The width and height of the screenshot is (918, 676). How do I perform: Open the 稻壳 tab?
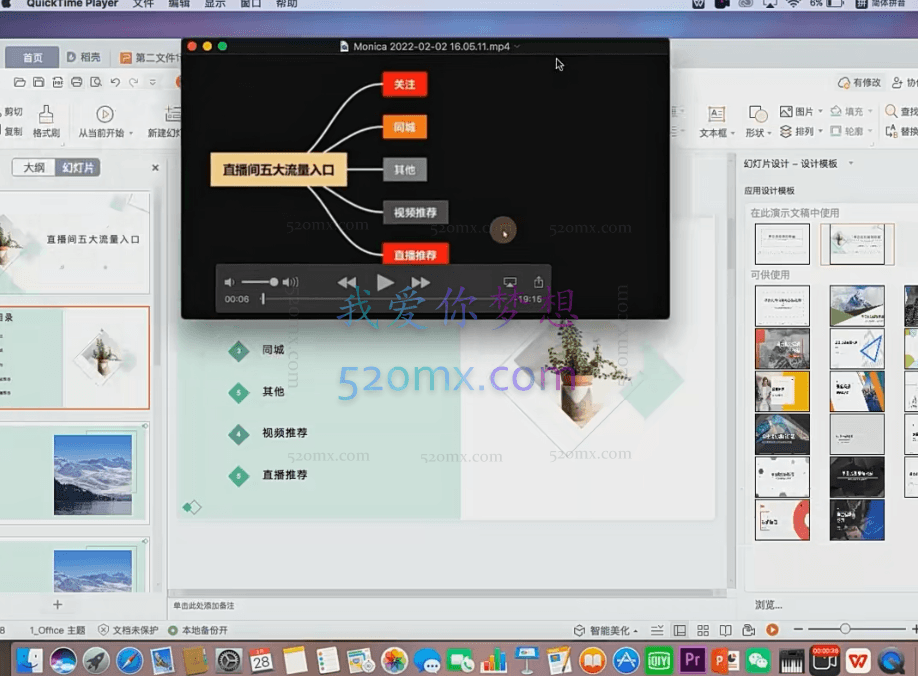(84, 57)
